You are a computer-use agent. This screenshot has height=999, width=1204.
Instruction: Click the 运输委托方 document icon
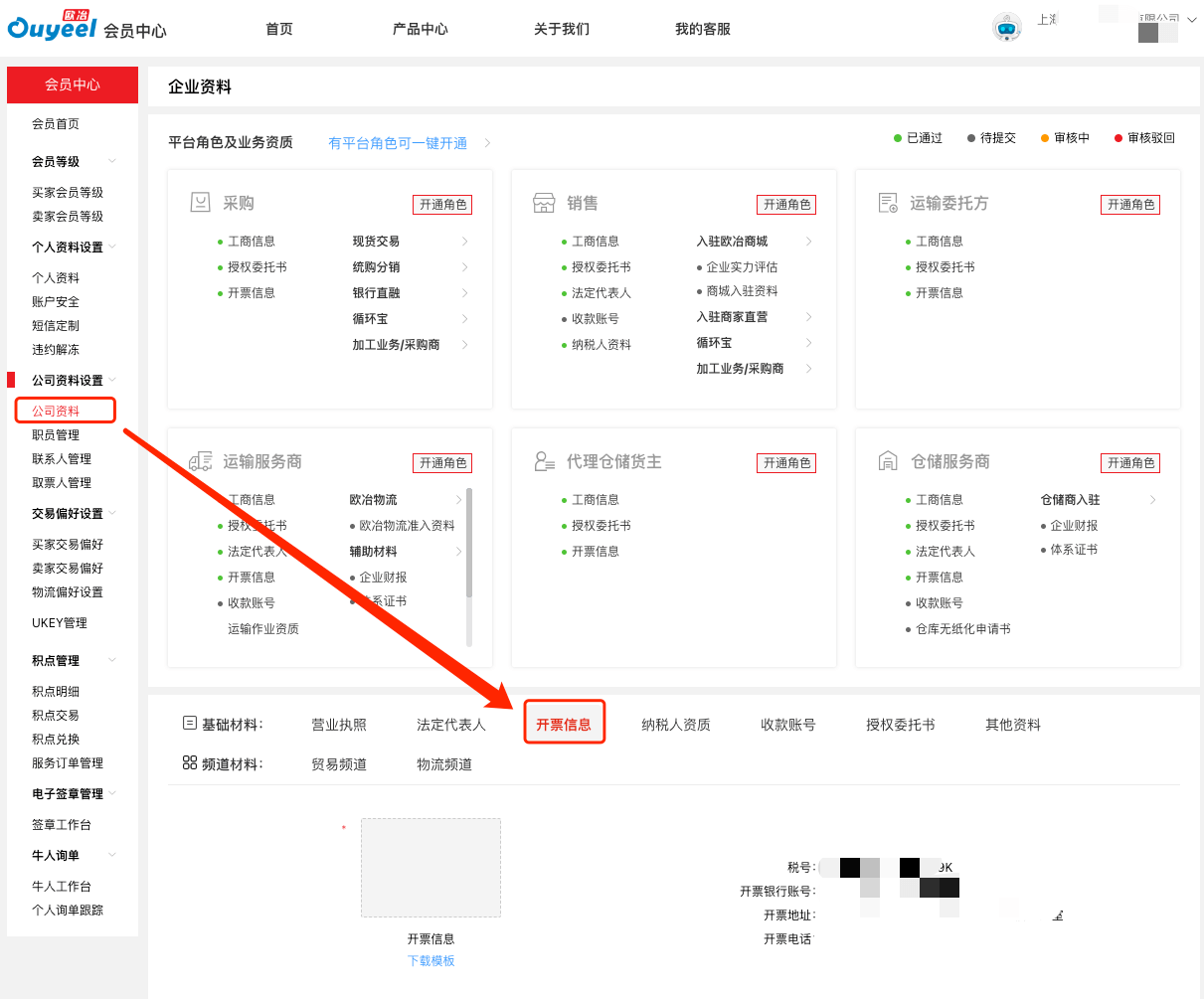point(888,203)
